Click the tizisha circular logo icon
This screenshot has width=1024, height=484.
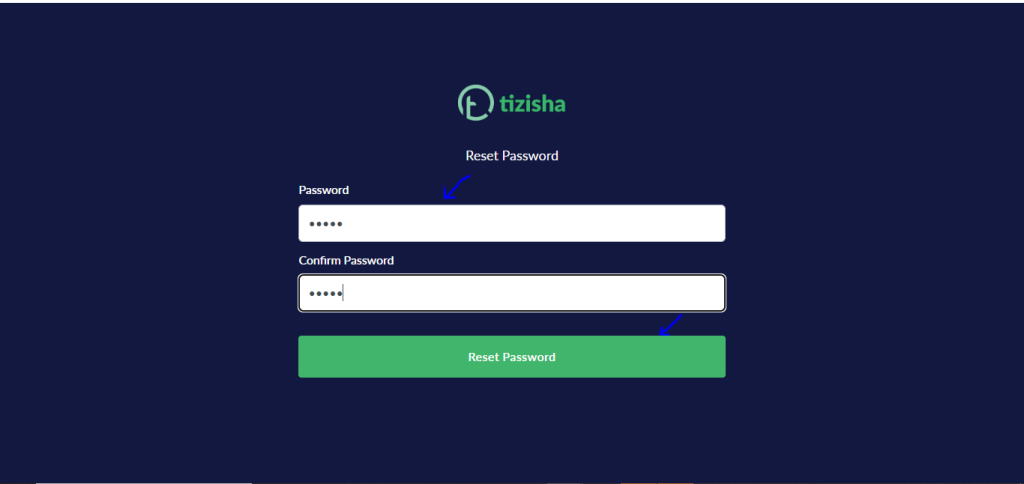pos(475,103)
